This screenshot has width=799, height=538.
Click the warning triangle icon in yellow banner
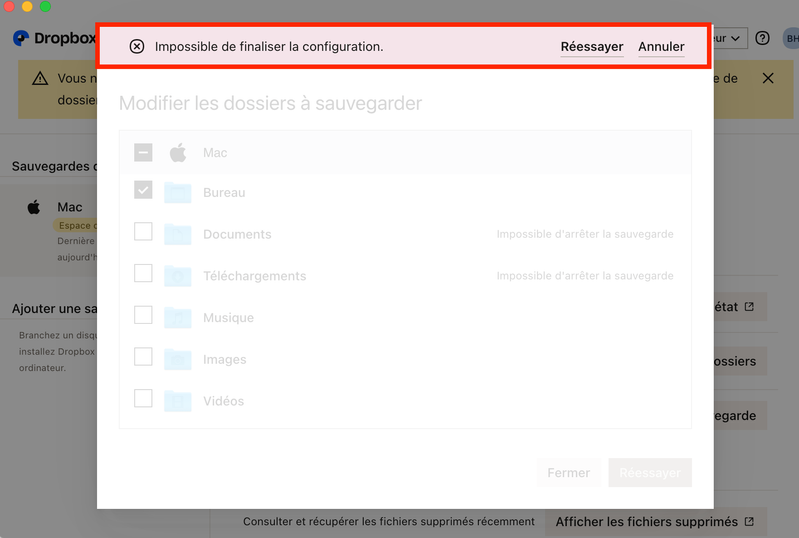pyautogui.click(x=40, y=78)
